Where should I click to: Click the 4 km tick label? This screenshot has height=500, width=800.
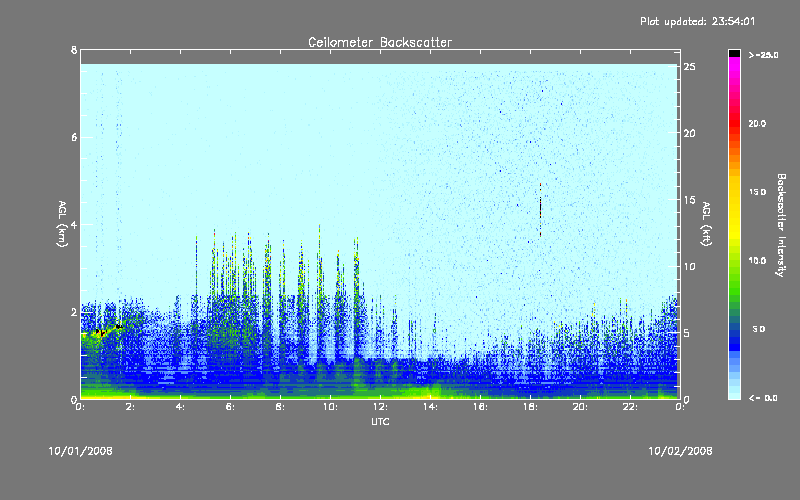(74, 224)
